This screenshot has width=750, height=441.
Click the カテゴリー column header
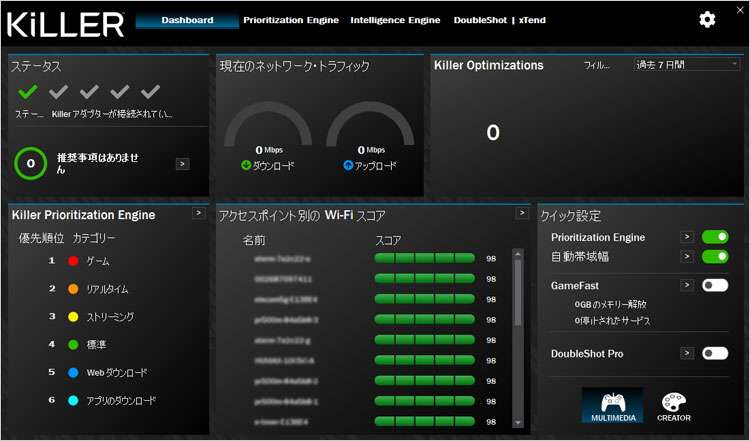94,238
